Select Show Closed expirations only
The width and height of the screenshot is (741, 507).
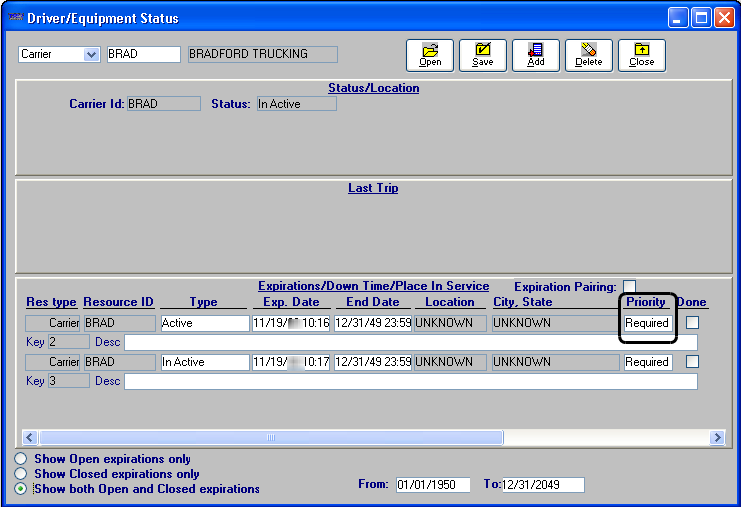coord(22,474)
